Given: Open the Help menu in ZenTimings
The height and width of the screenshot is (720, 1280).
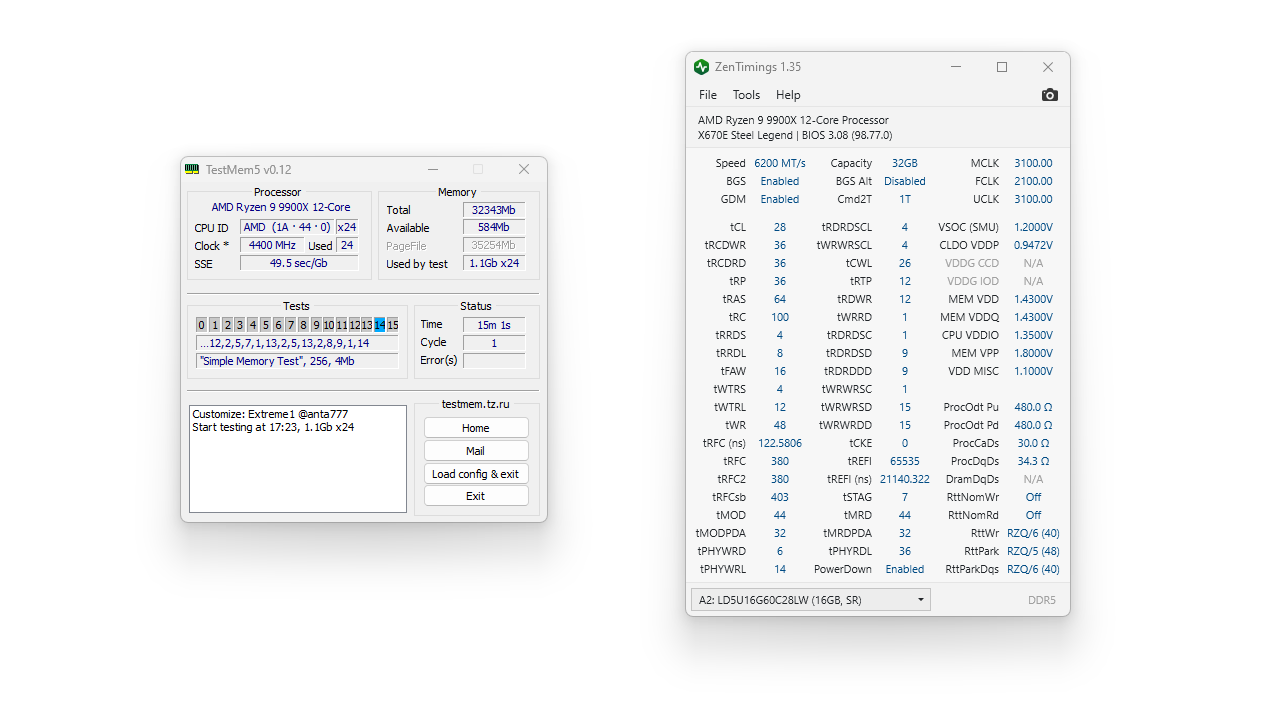Looking at the screenshot, I should [788, 95].
